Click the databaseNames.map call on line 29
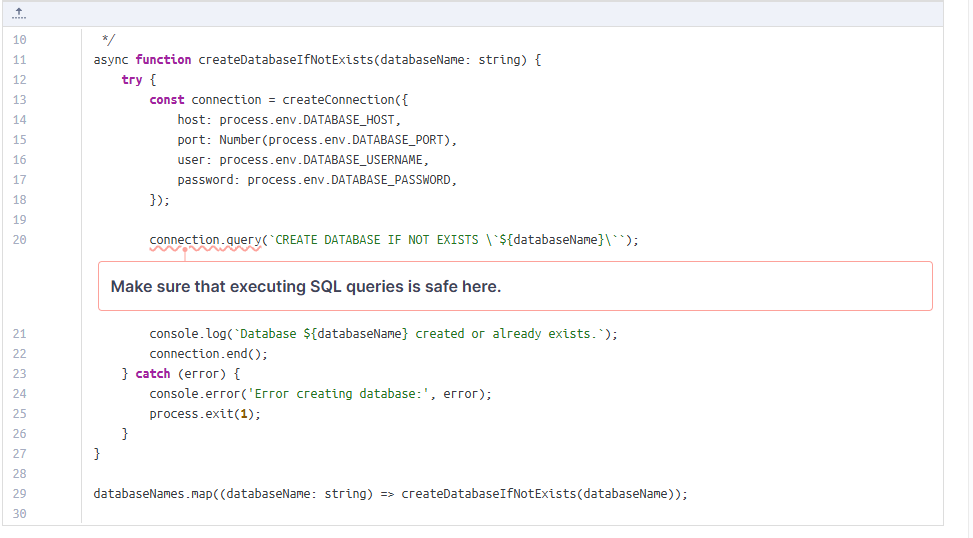 [x=390, y=494]
